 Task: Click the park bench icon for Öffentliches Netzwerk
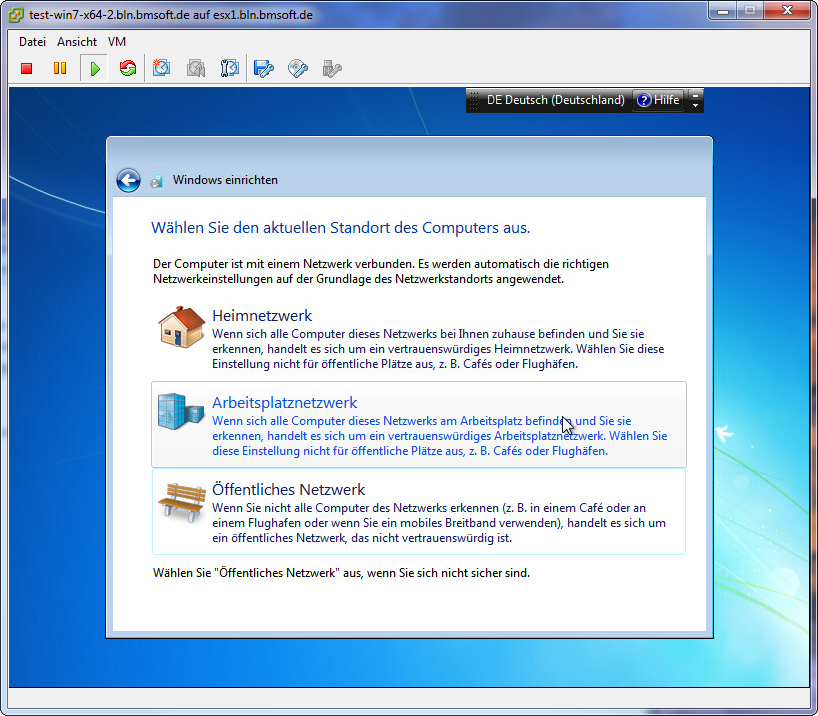pos(182,502)
